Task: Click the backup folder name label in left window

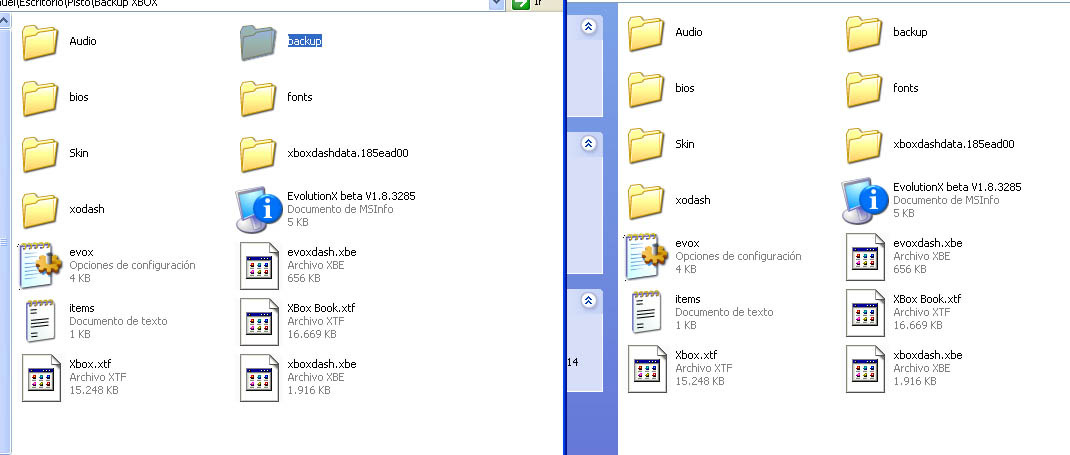Action: pyautogui.click(x=304, y=41)
